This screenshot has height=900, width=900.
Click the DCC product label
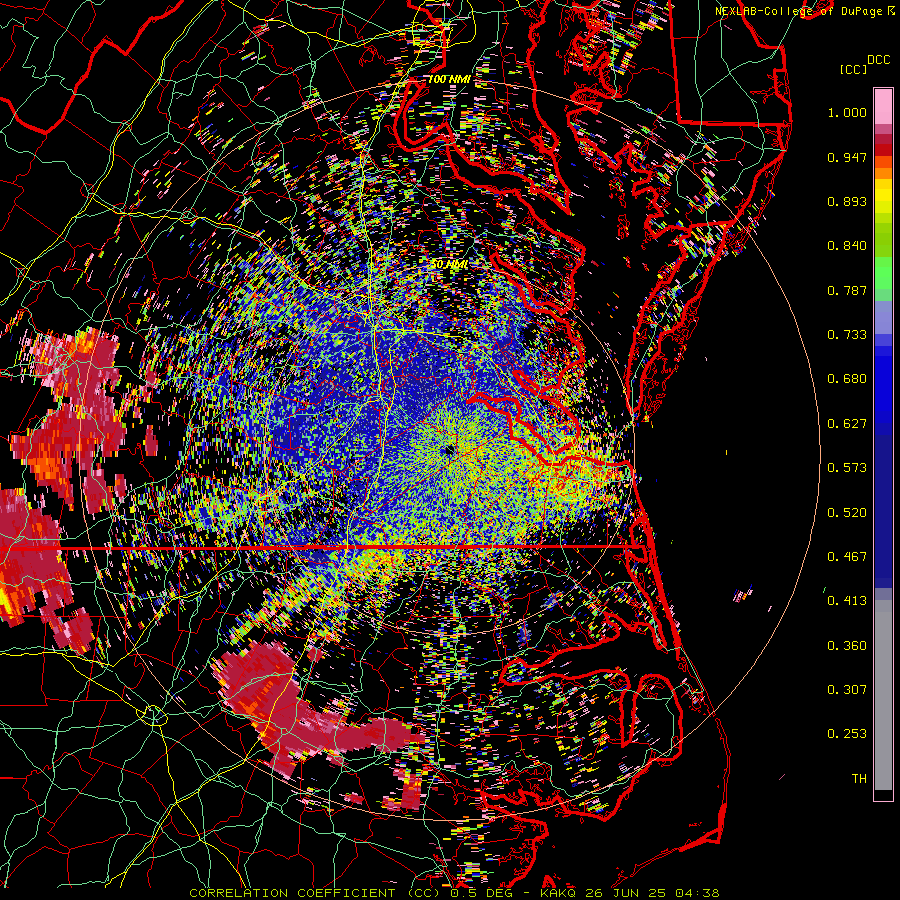pos(878,60)
